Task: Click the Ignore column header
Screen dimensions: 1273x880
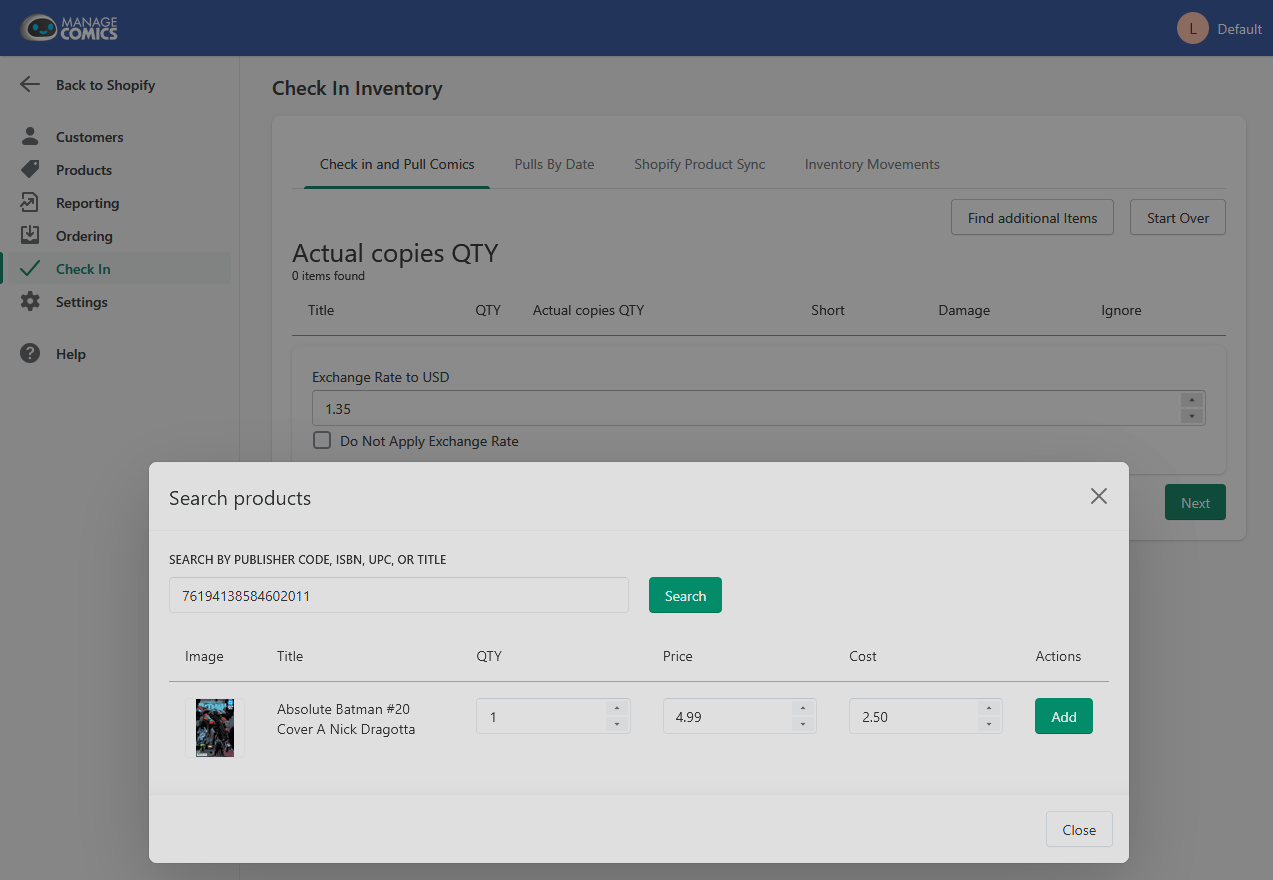Action: (x=1121, y=310)
